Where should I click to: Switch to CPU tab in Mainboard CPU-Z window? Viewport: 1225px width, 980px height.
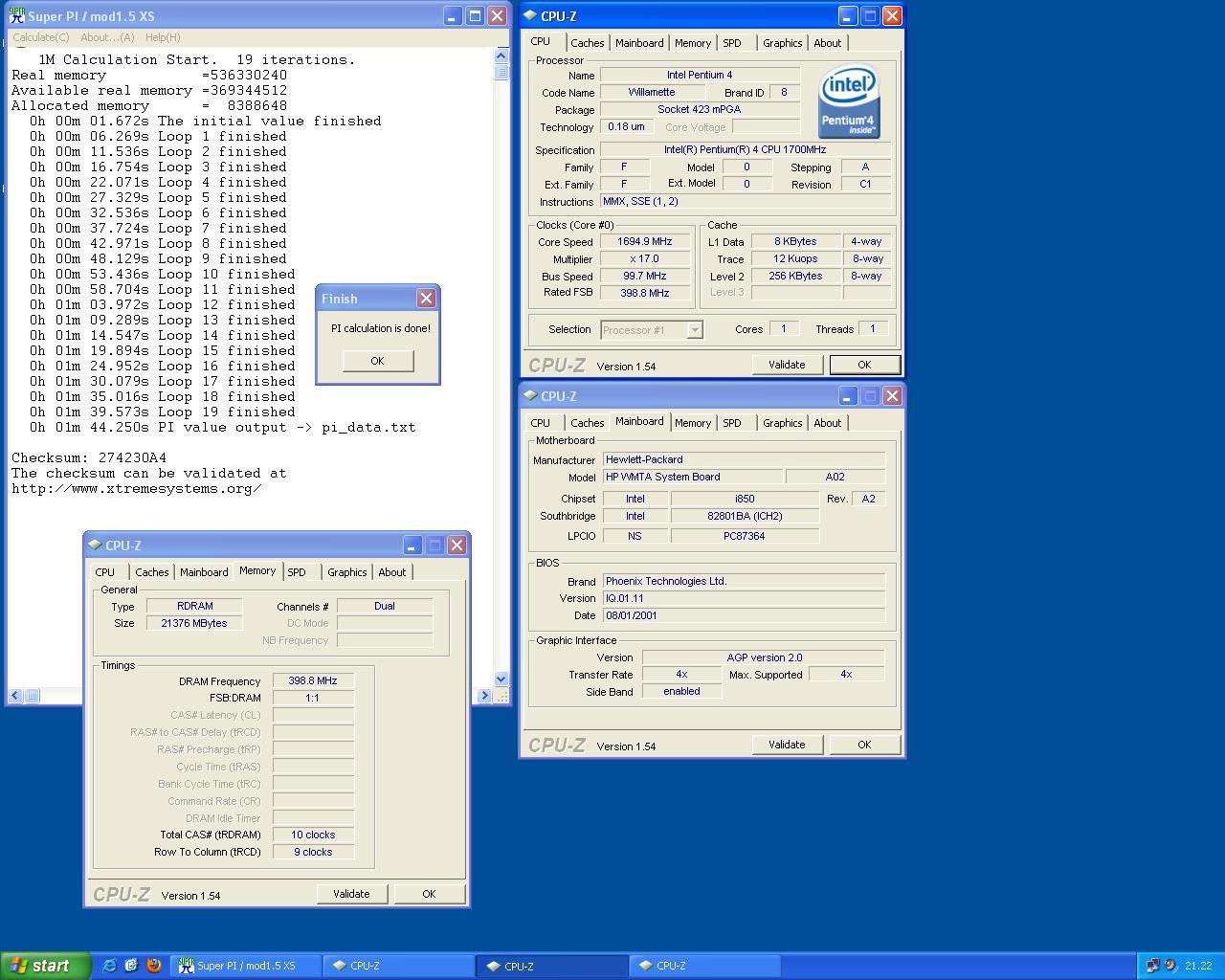coord(541,423)
